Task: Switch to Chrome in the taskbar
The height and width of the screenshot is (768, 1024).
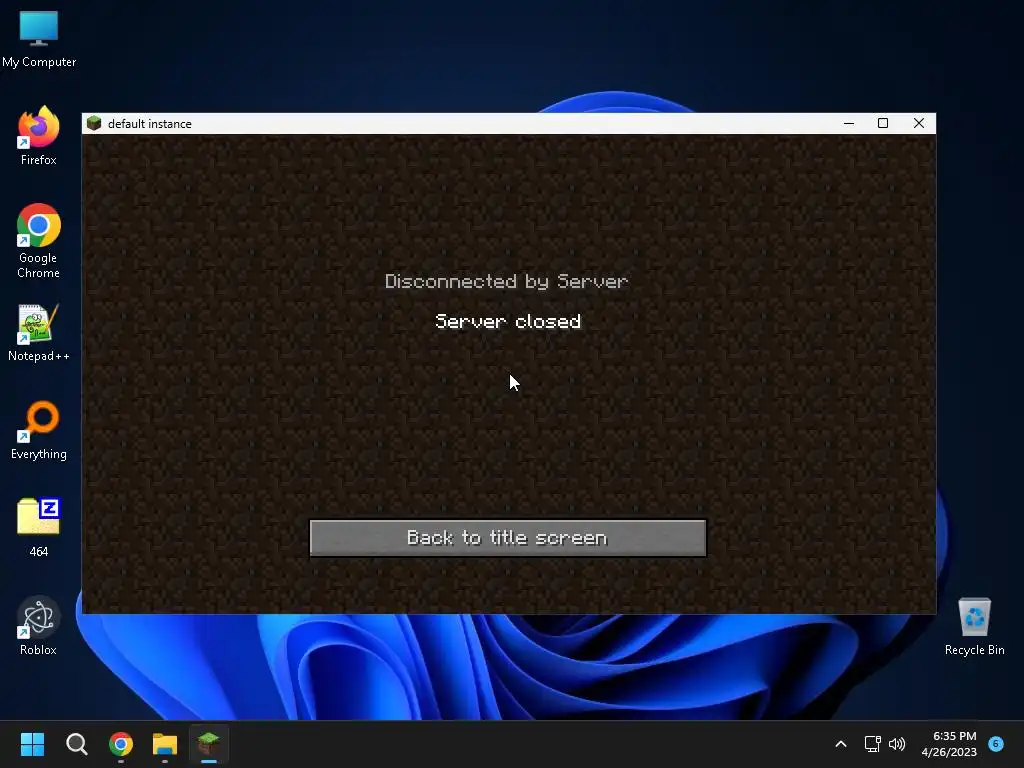Action: tap(121, 744)
